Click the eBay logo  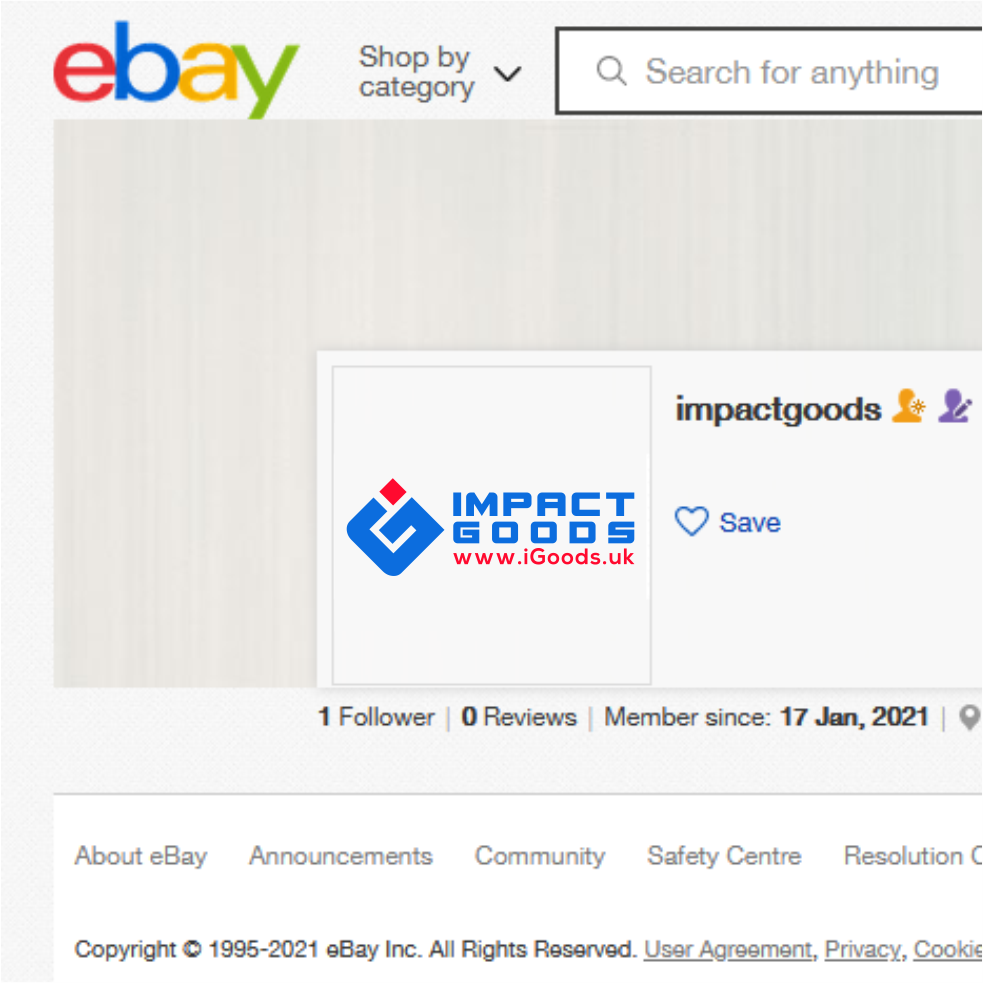click(176, 69)
